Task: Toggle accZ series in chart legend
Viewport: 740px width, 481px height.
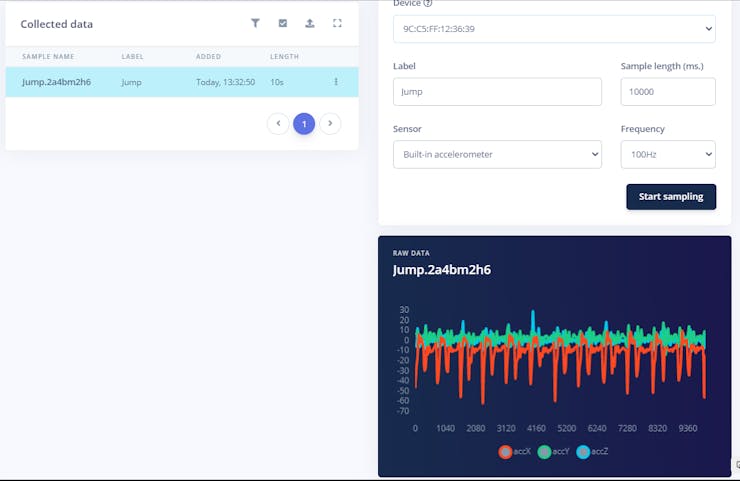Action: click(592, 452)
